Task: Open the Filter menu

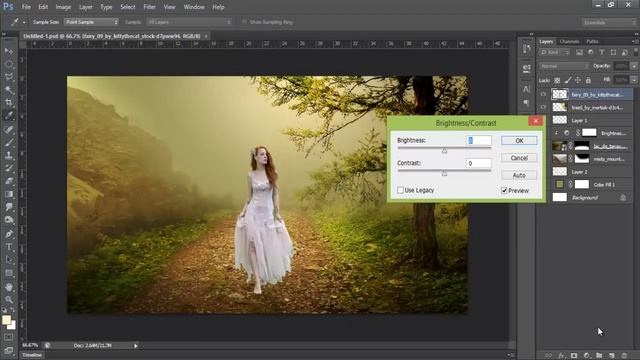Action: pos(149,7)
